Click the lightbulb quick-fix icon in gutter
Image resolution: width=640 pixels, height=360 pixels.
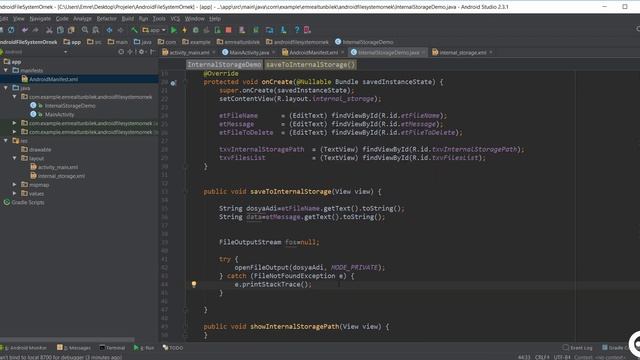coord(194,284)
